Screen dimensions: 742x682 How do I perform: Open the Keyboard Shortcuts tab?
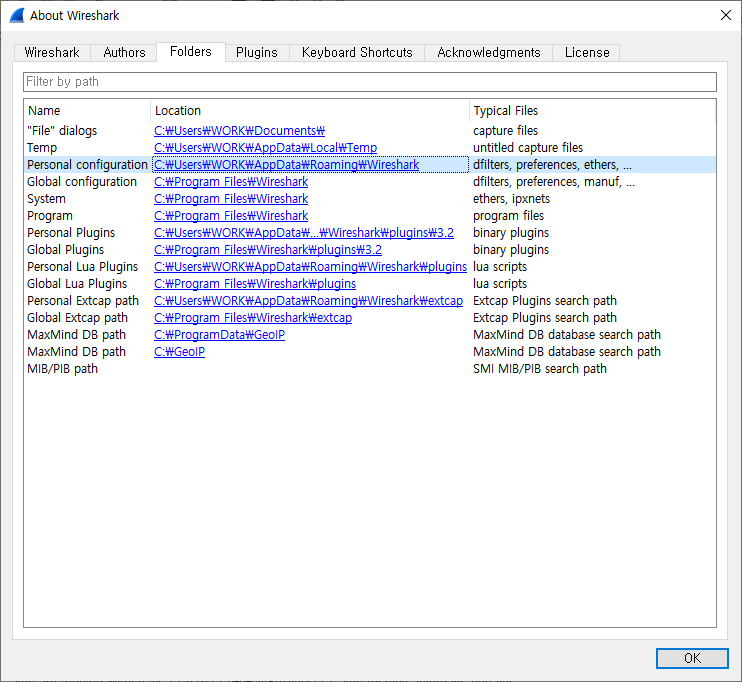(x=357, y=52)
